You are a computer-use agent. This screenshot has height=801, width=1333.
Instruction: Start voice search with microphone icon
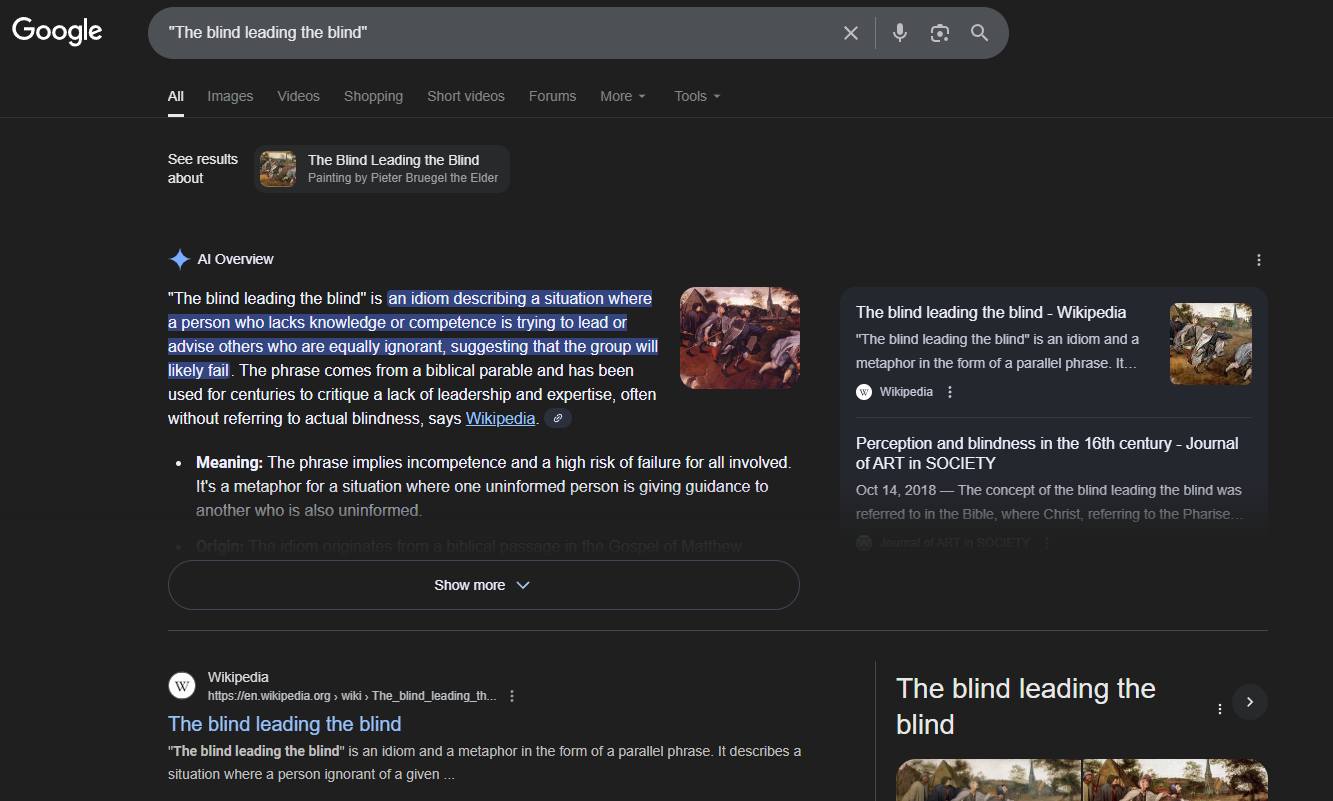point(900,33)
